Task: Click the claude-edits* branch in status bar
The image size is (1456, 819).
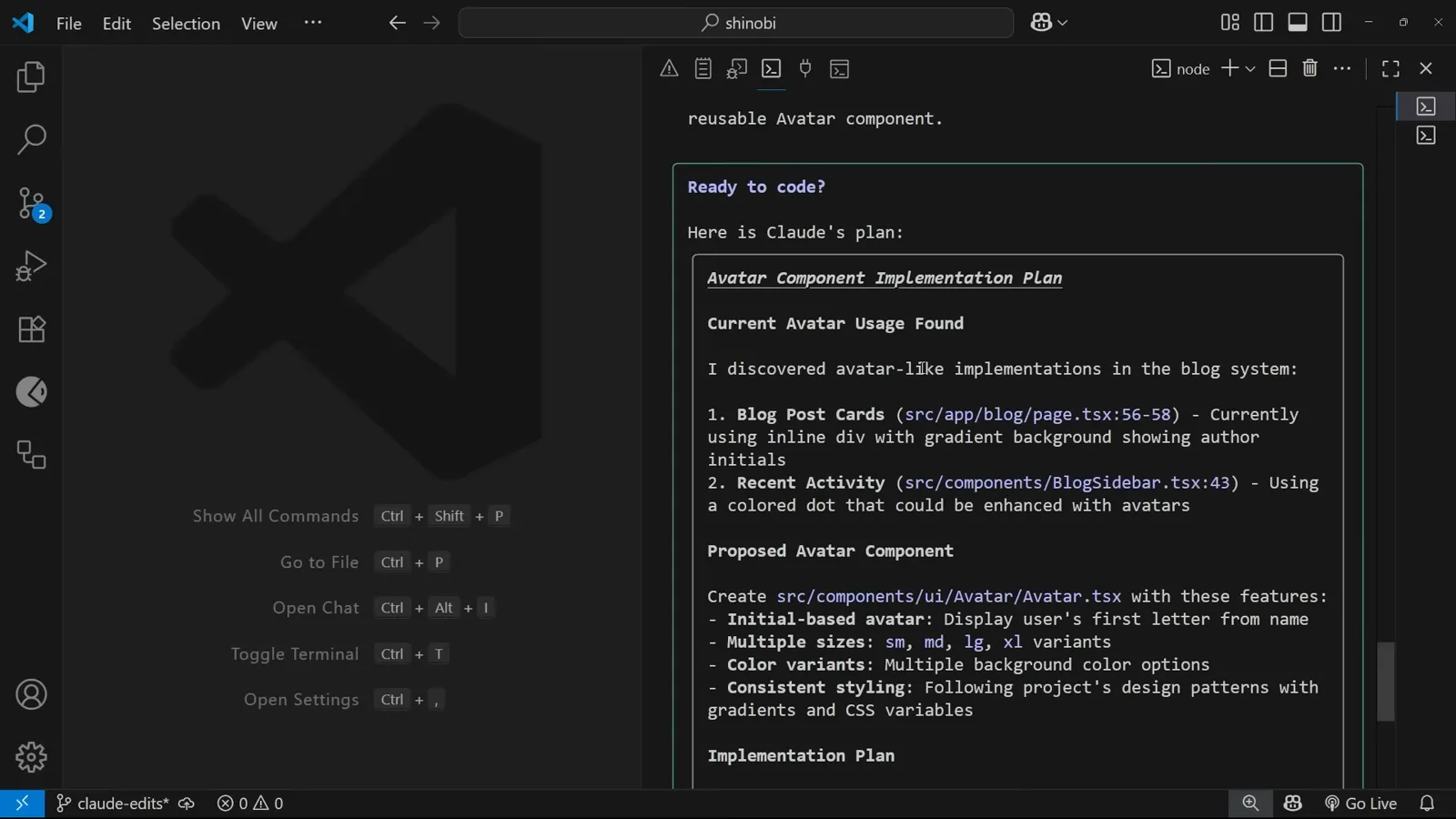Action: click(x=113, y=804)
